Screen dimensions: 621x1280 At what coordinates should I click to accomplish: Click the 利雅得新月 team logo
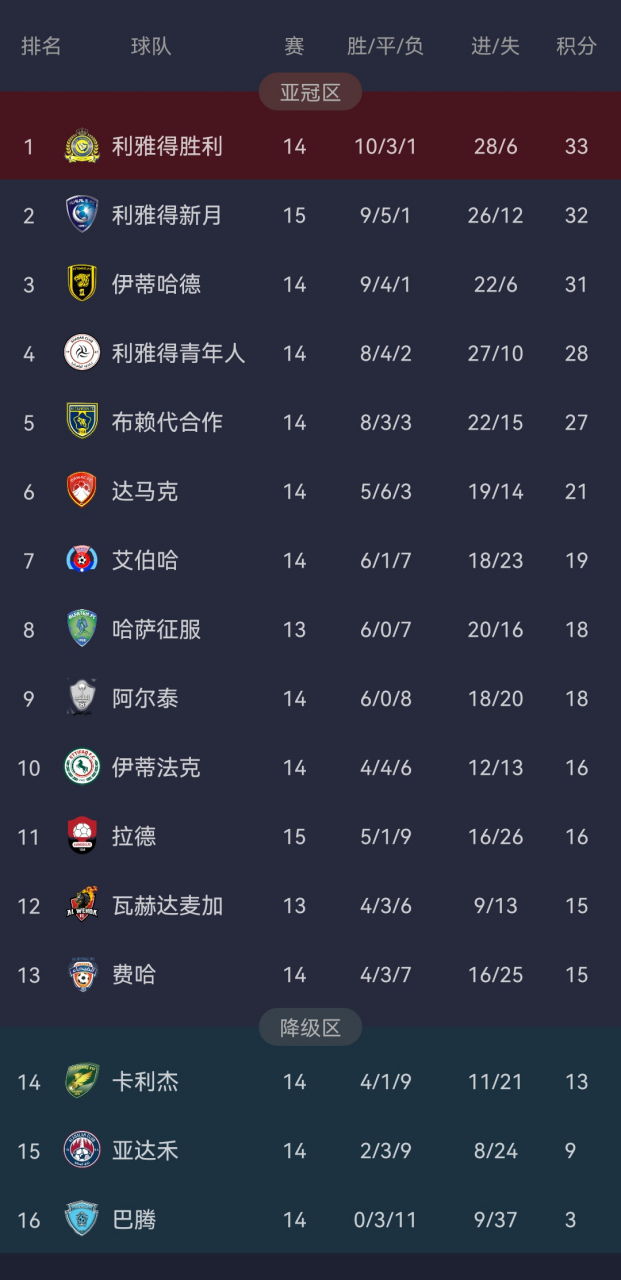click(82, 215)
